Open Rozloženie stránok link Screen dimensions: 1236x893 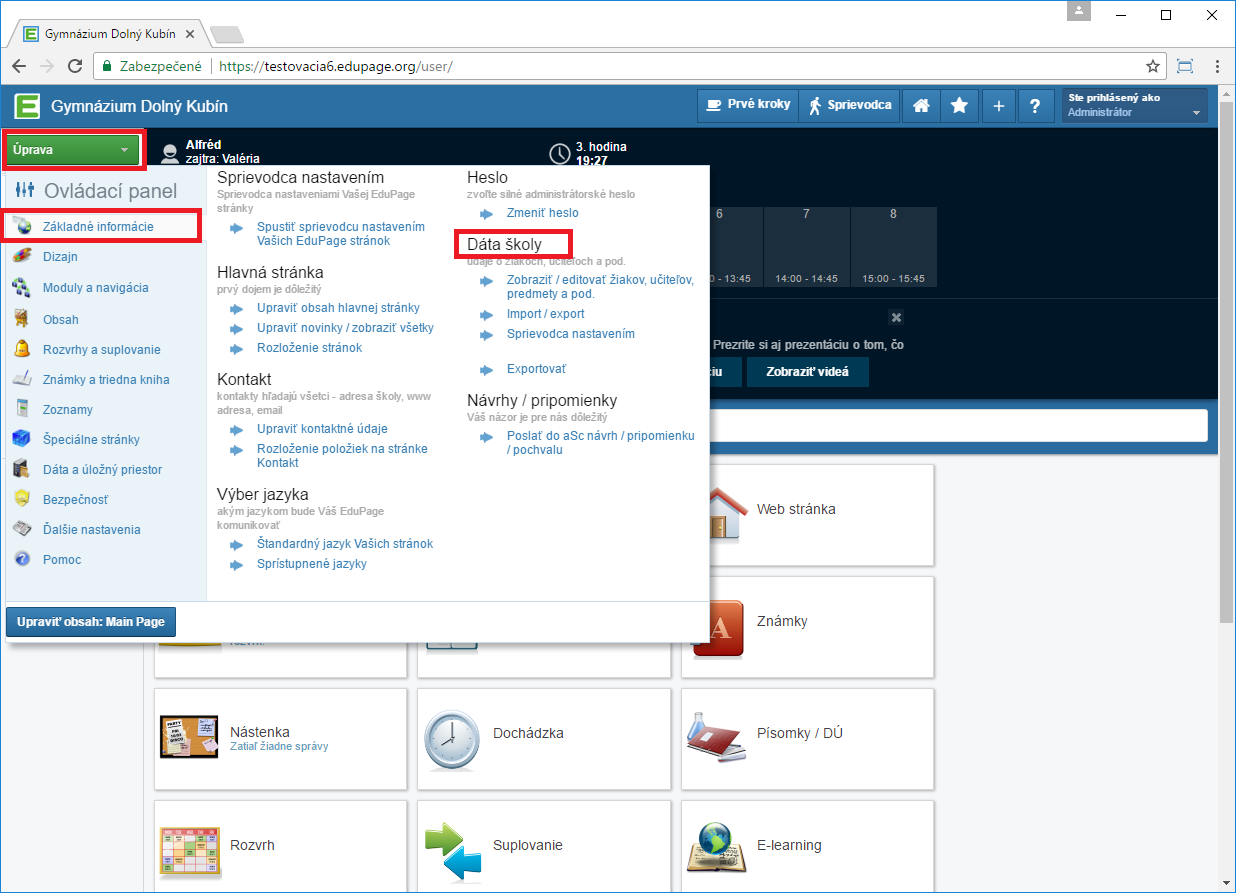click(309, 348)
